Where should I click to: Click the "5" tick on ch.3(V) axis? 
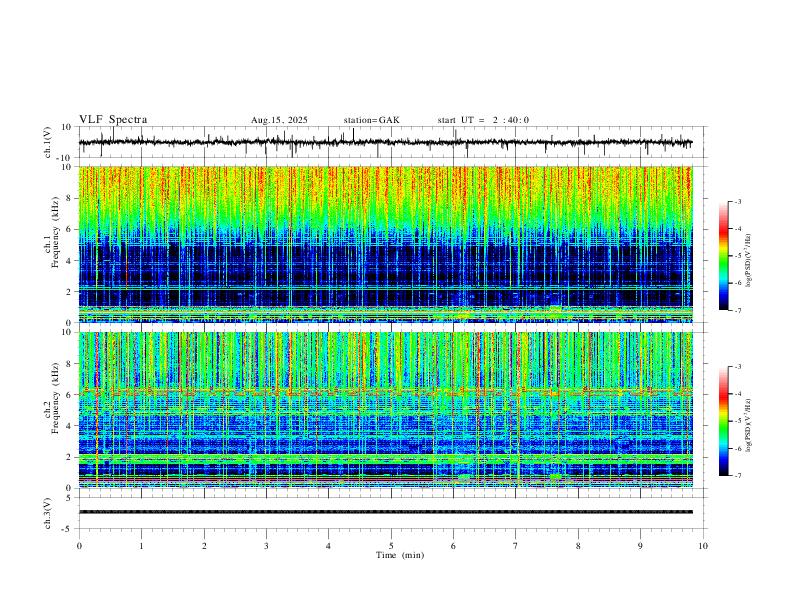coord(69,498)
